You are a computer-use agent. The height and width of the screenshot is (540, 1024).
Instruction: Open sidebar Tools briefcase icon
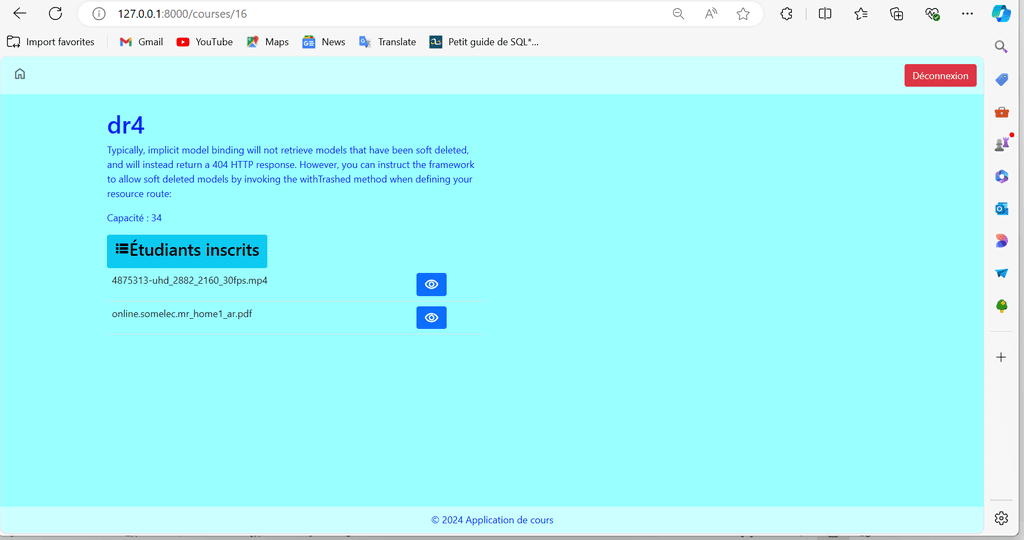click(x=1002, y=112)
